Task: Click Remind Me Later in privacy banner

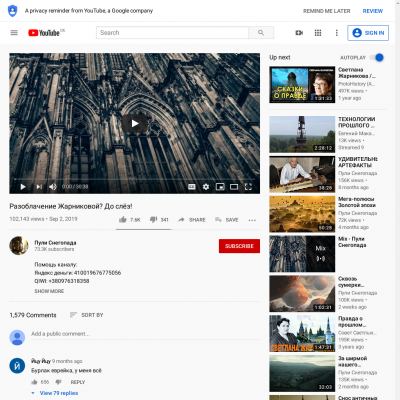Action: click(x=327, y=11)
